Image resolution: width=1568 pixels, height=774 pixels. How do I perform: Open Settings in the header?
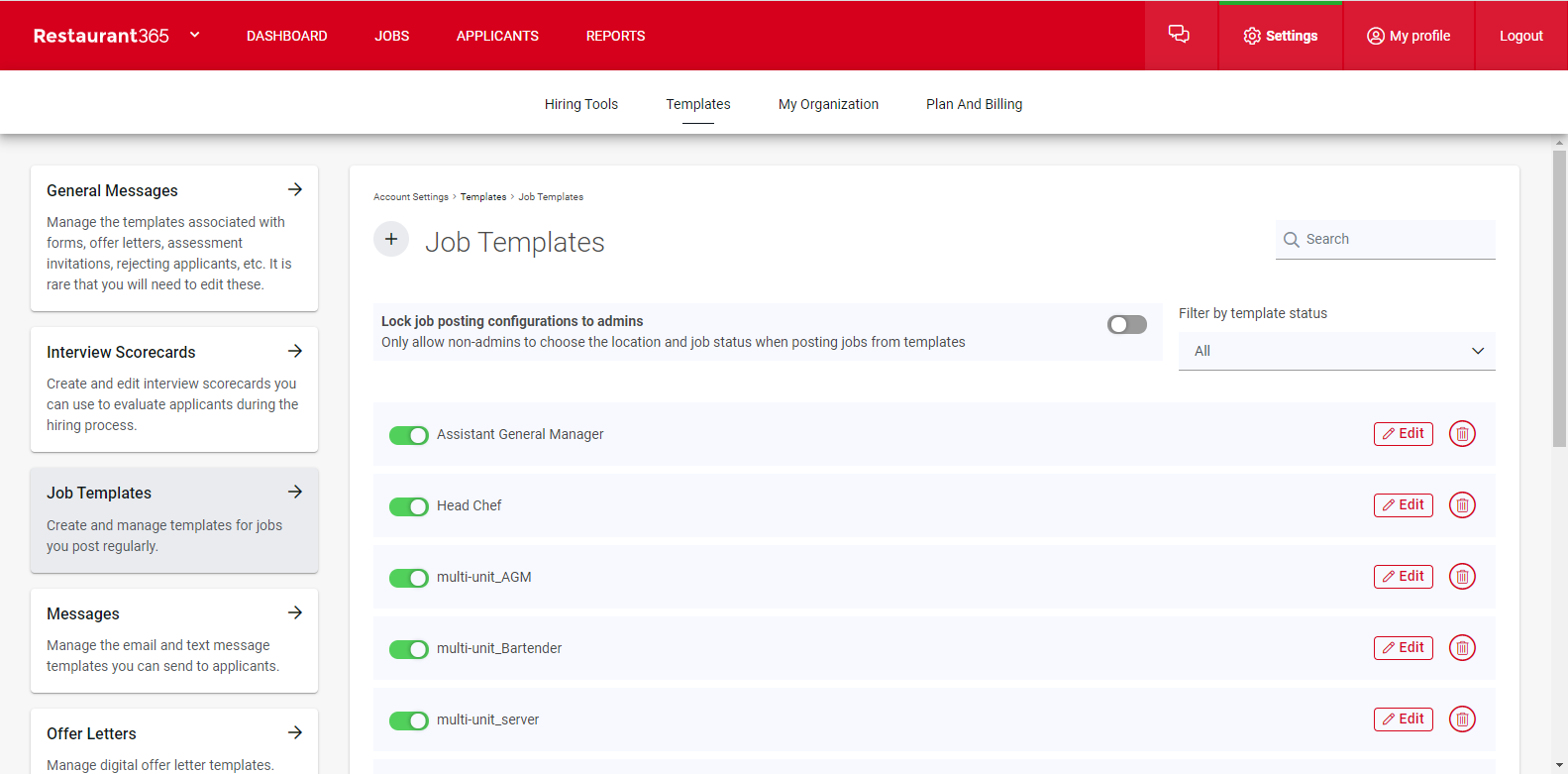[1281, 36]
